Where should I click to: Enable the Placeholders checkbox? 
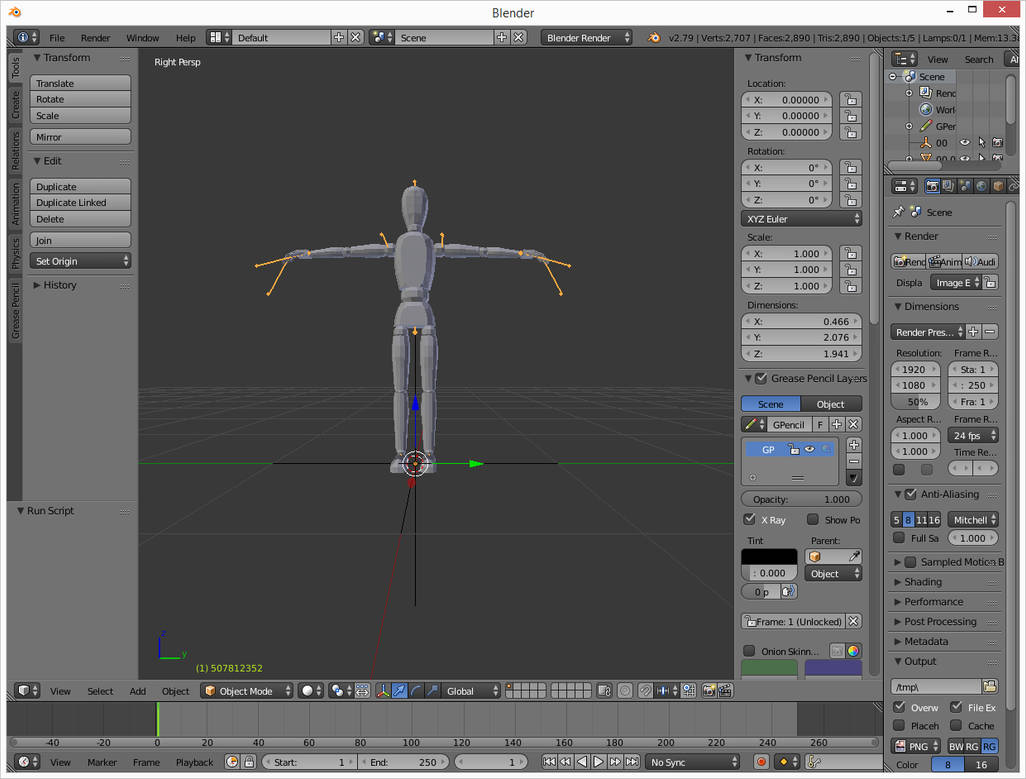[899, 725]
